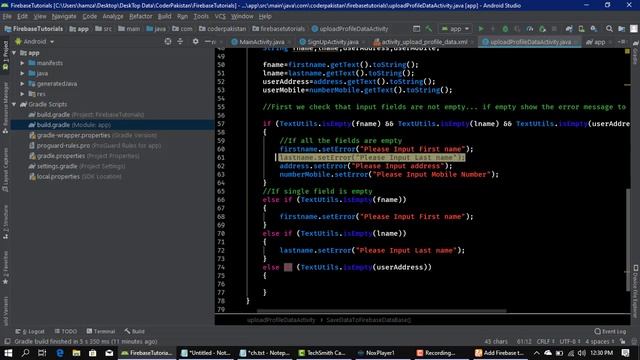Open the Event Log

pos(610,331)
